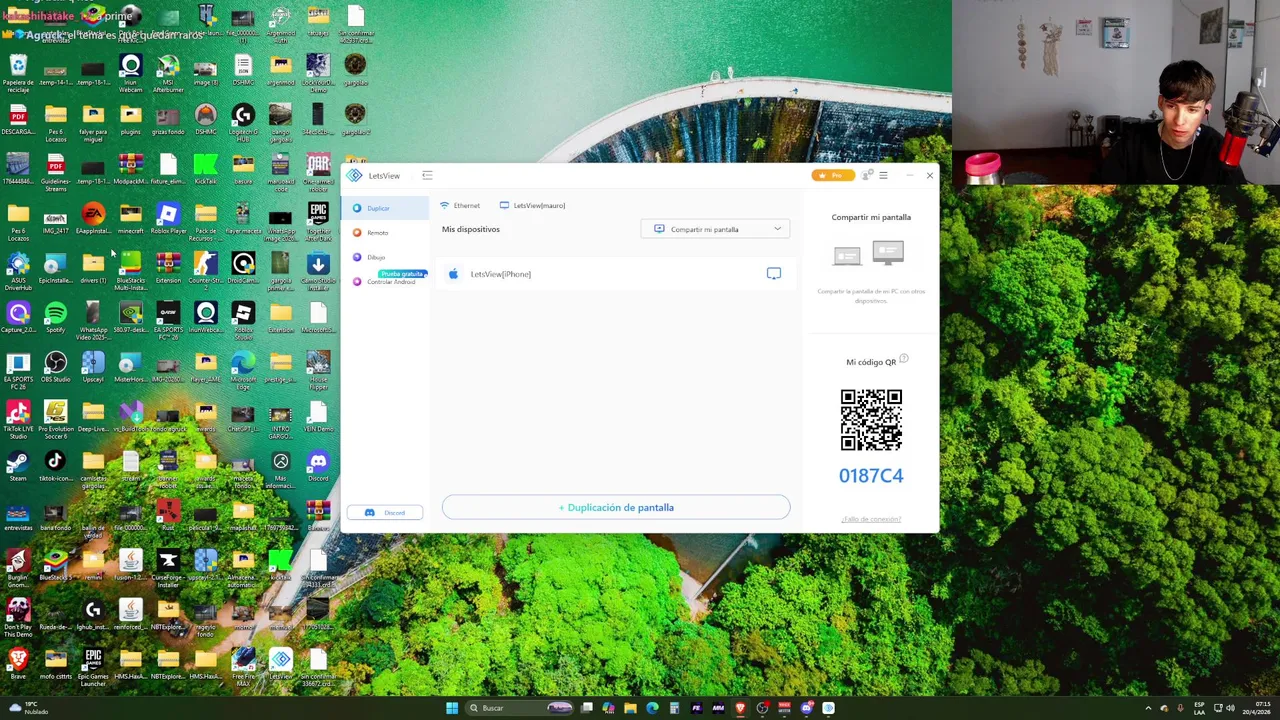This screenshot has width=1280, height=720.
Task: Click the LetsView[mauro] device name
Action: [533, 206]
